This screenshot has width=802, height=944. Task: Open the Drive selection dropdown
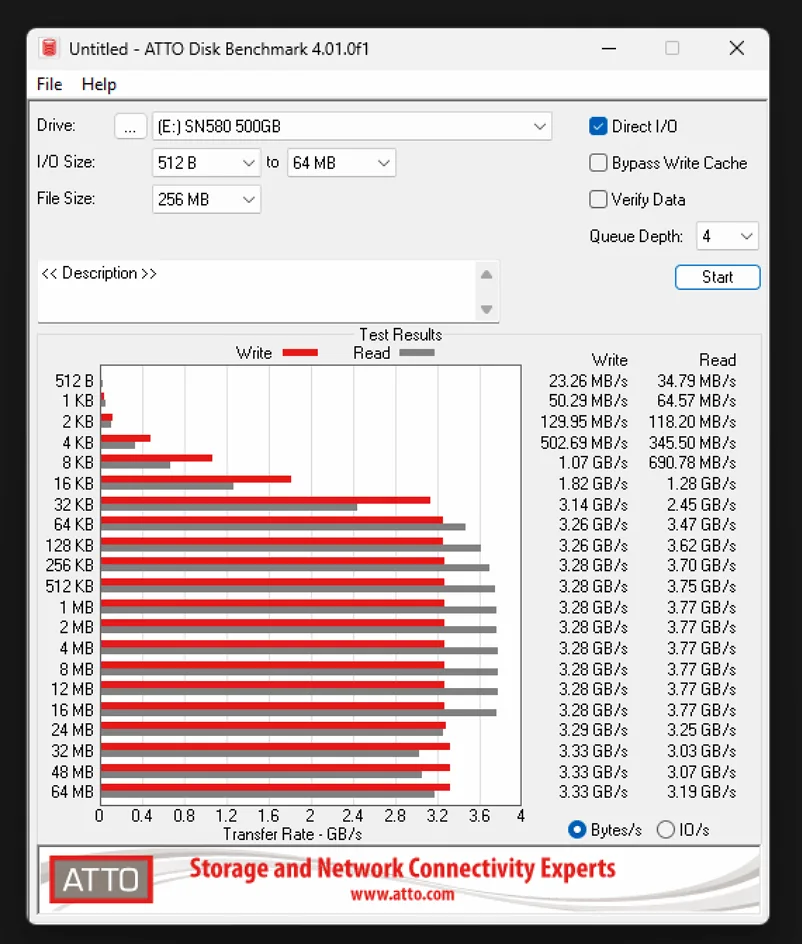(x=352, y=126)
